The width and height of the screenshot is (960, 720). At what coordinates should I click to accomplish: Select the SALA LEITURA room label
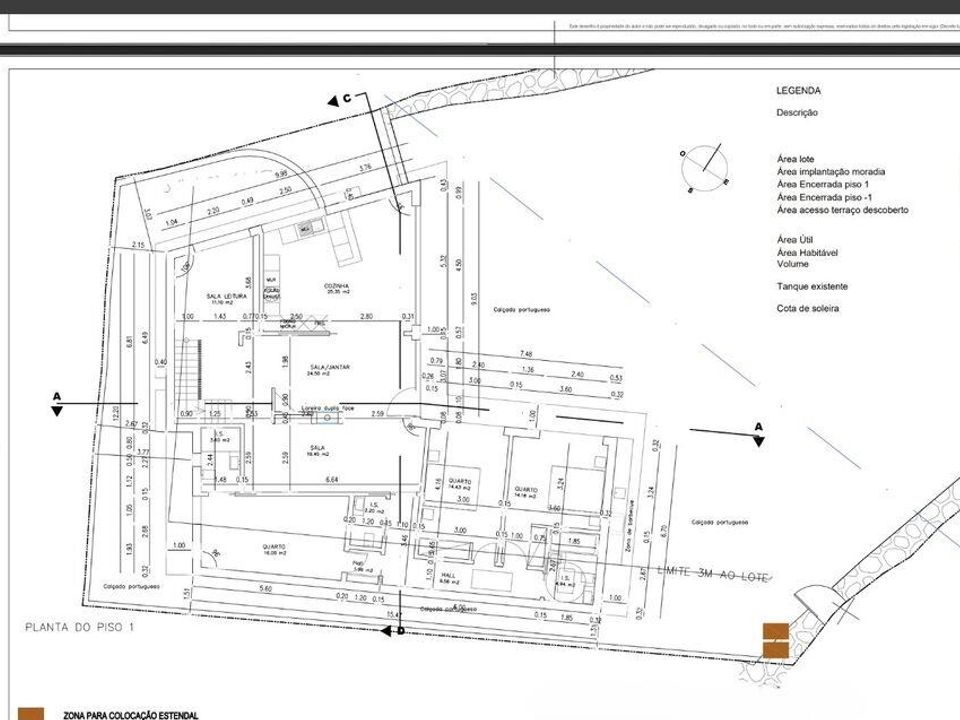[226, 299]
